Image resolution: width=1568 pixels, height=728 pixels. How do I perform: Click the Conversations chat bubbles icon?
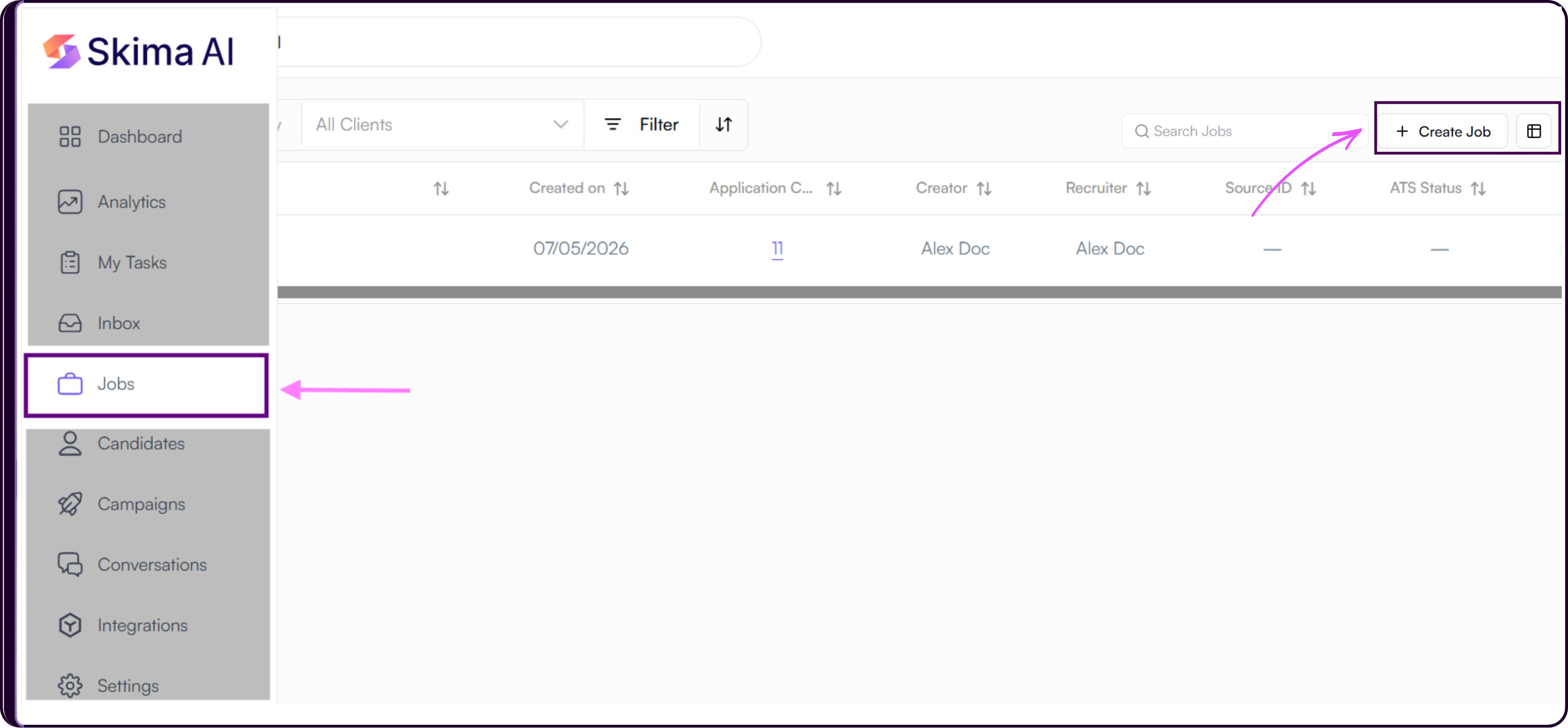70,565
